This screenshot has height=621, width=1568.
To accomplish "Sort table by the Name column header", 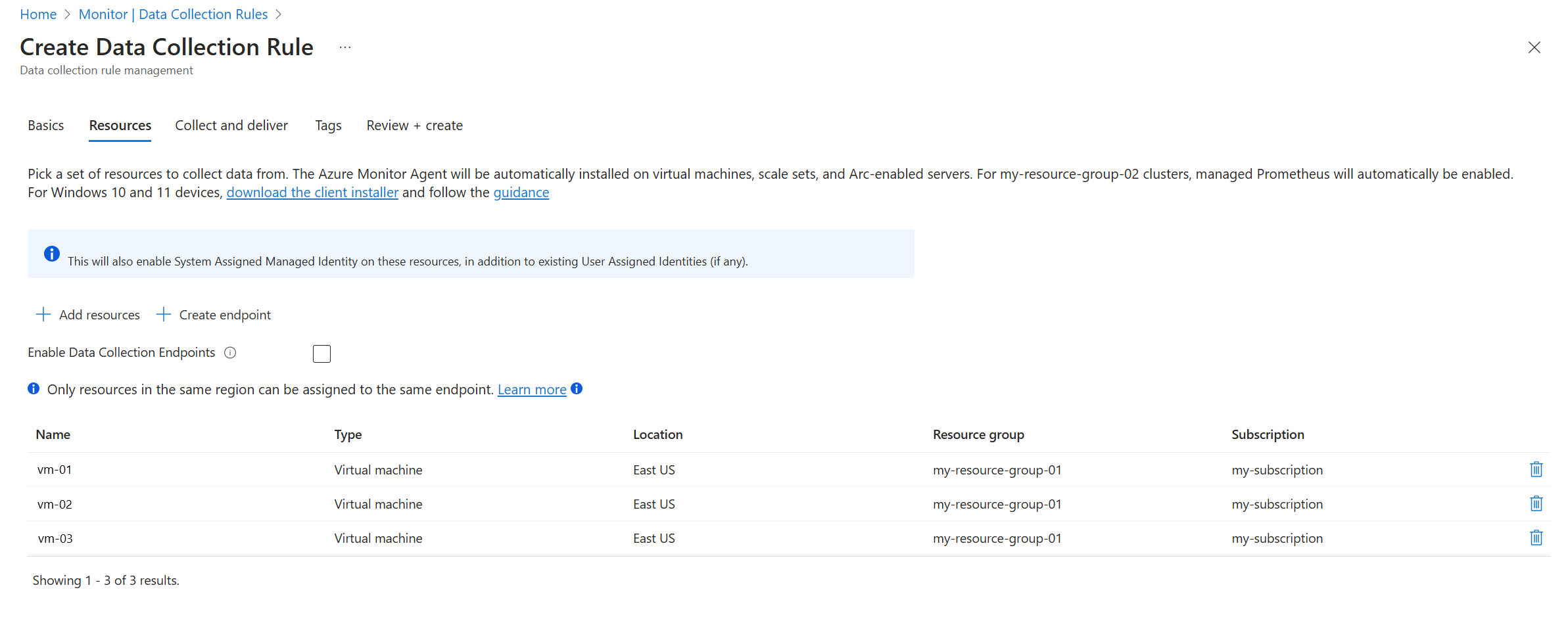I will (x=53, y=434).
